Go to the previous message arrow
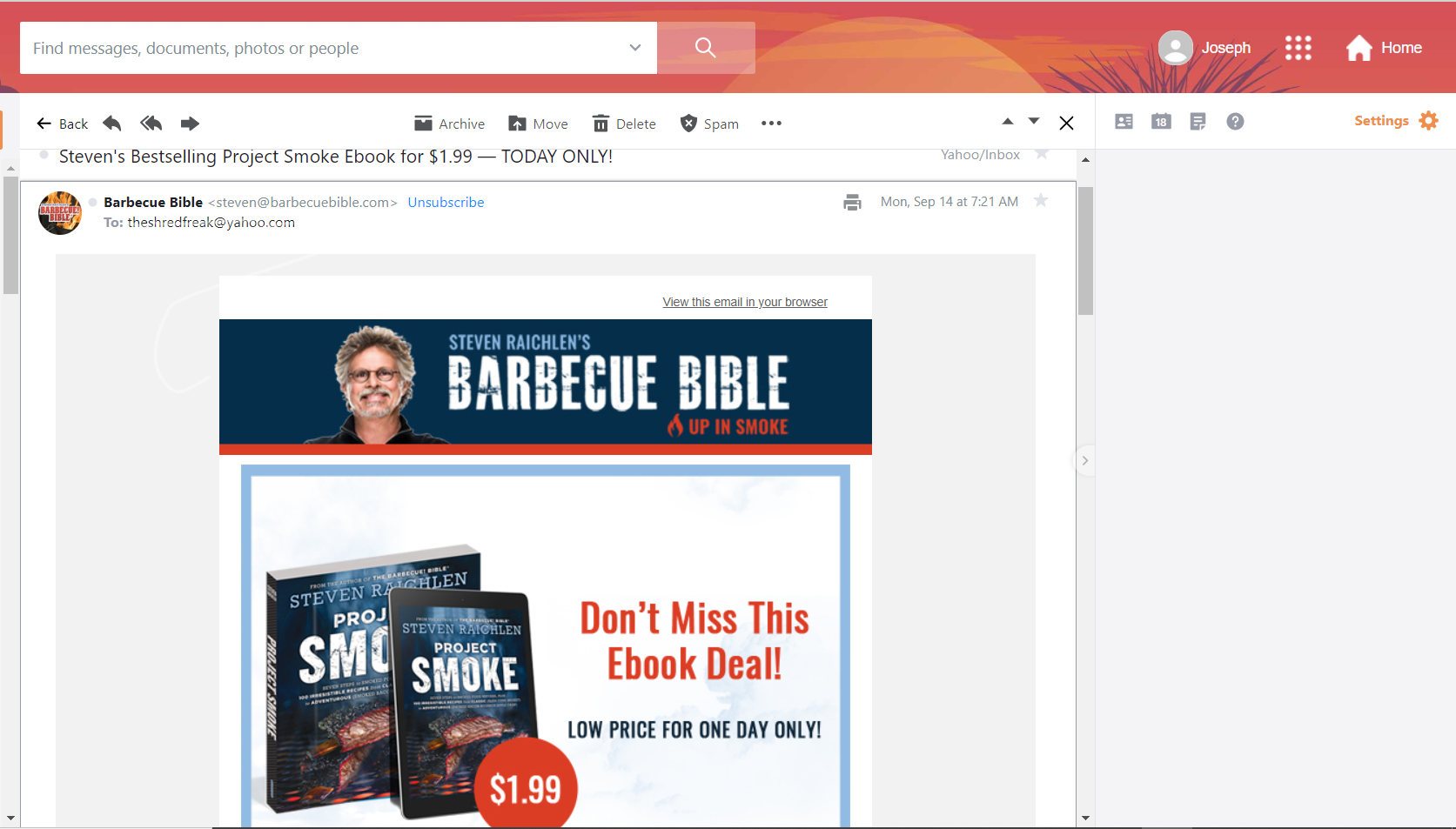 pos(1008,122)
